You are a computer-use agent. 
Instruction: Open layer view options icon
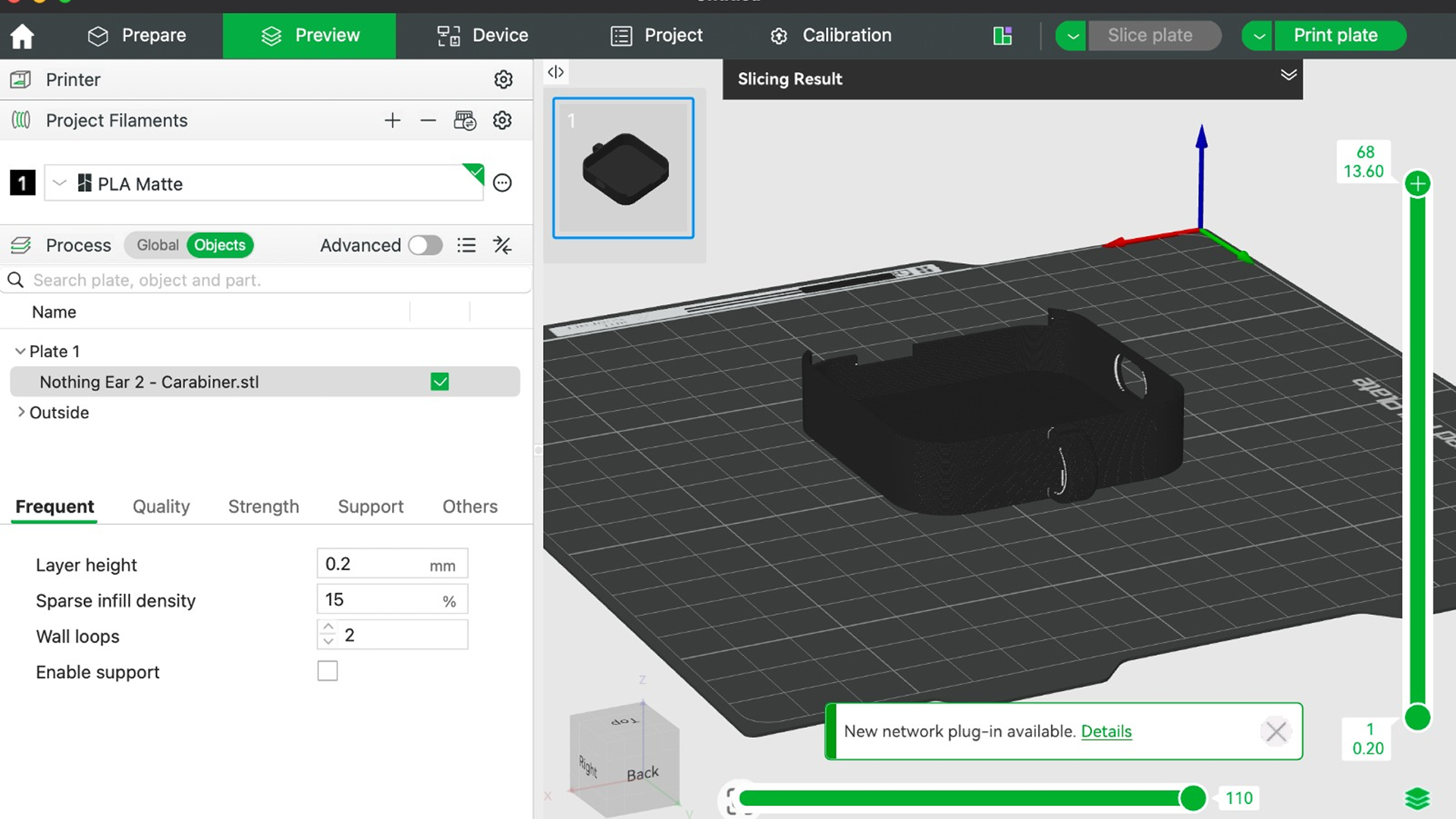(x=1417, y=798)
